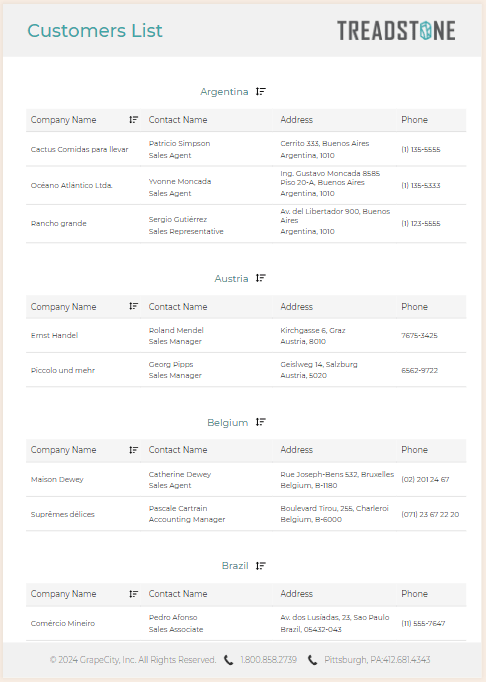486x682 pixels.
Task: Click the Argentina group heading
Action: click(224, 92)
